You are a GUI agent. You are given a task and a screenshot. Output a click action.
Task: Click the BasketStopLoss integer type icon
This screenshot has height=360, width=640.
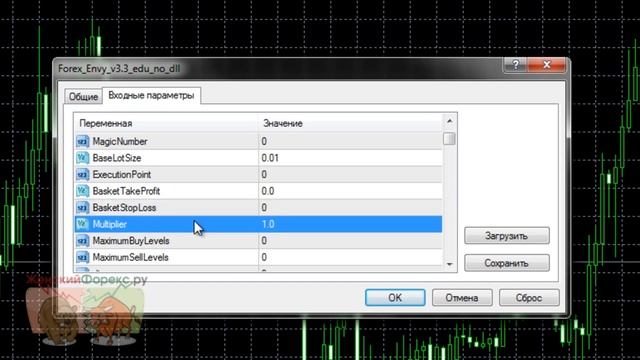point(82,208)
